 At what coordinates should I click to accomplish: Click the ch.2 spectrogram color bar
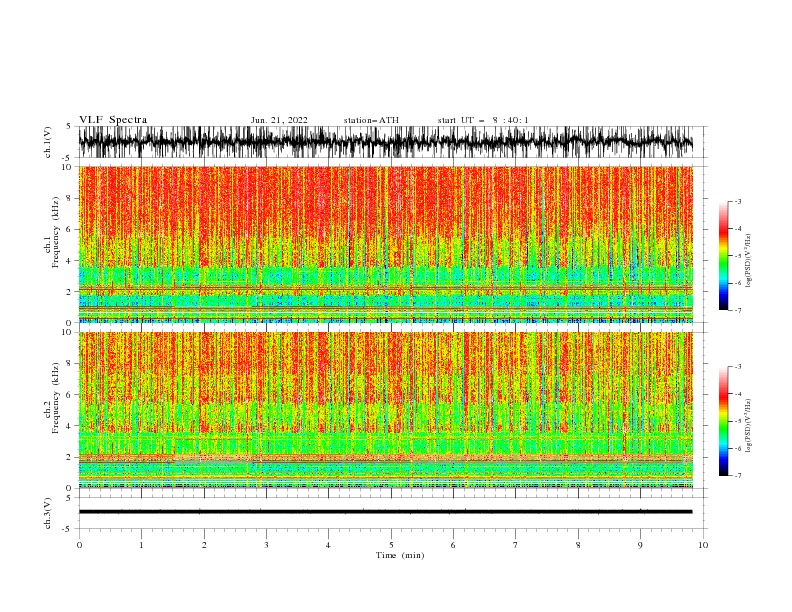(724, 421)
